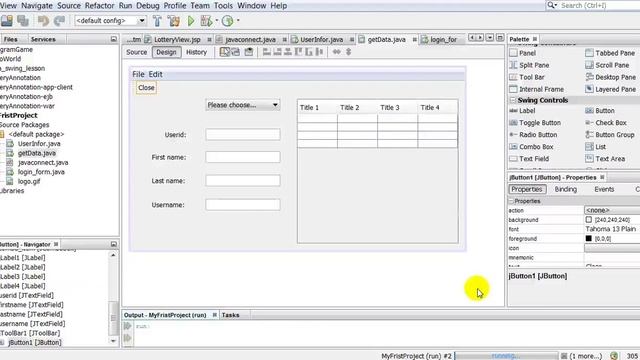
Task: Click the Scroll Pane icon in Palette
Action: coord(589,65)
